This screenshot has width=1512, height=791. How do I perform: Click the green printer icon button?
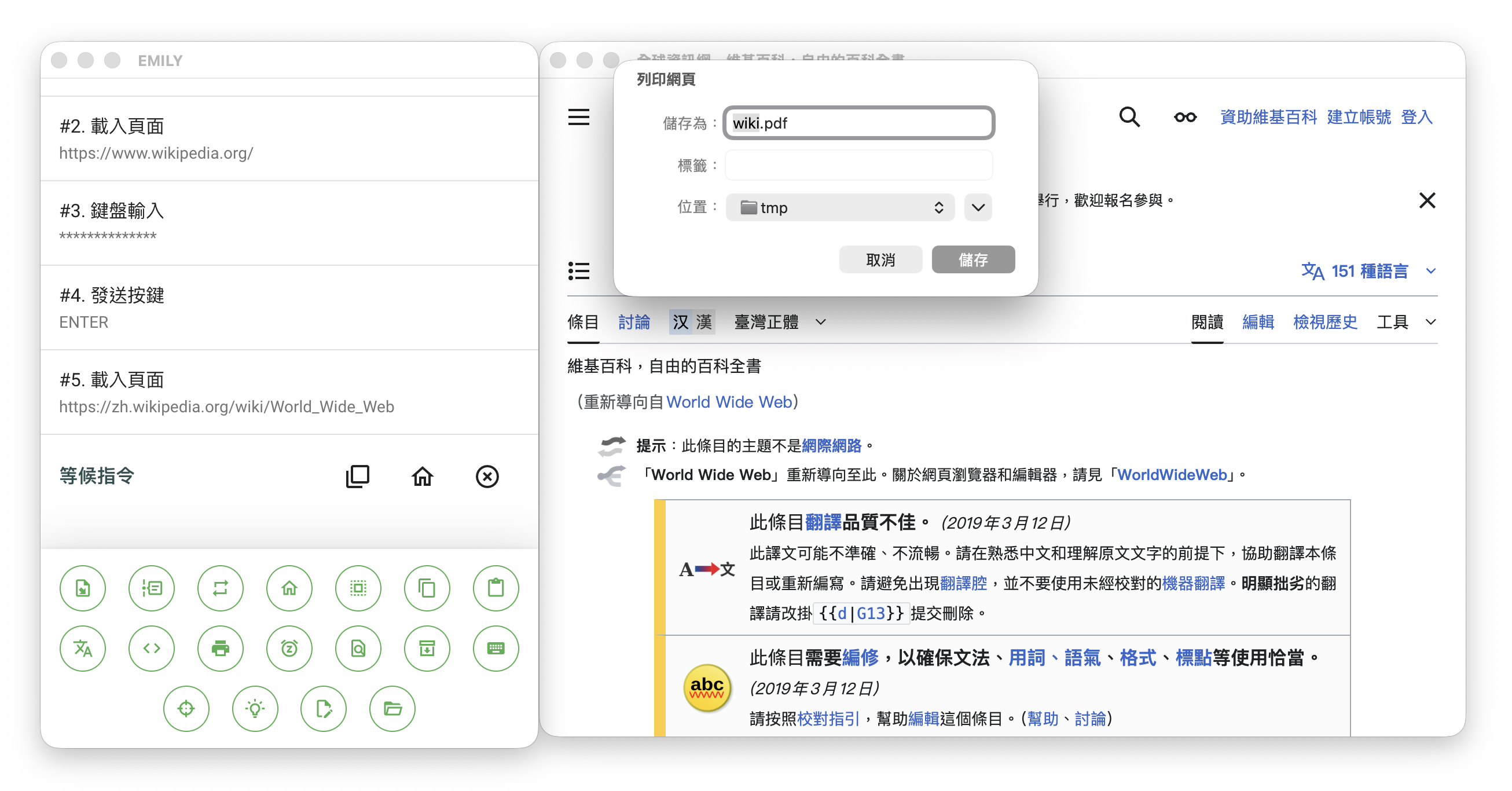pyautogui.click(x=220, y=649)
